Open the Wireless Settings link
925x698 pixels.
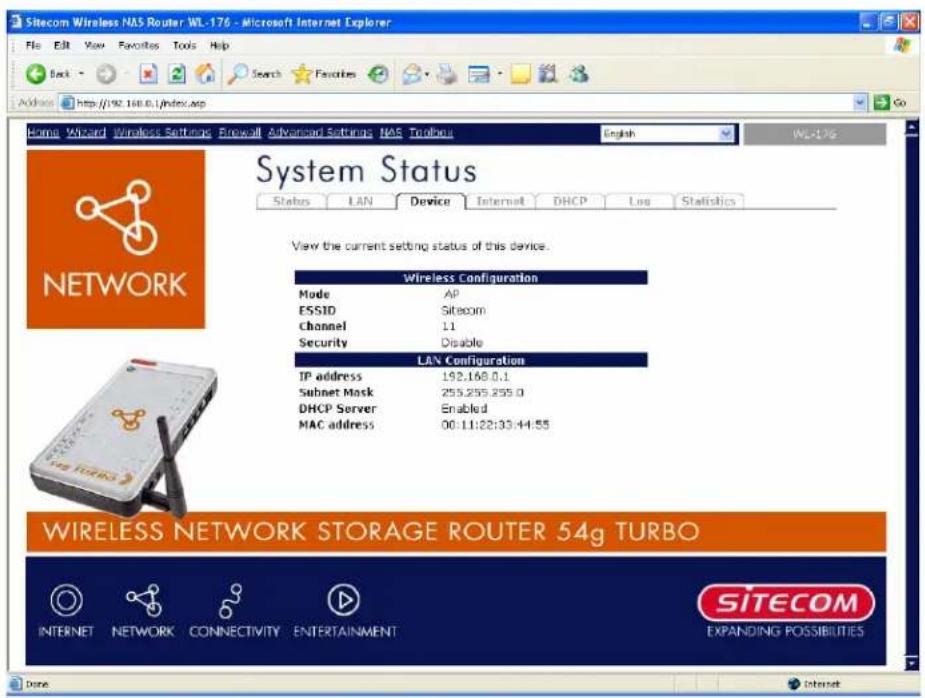[162, 133]
